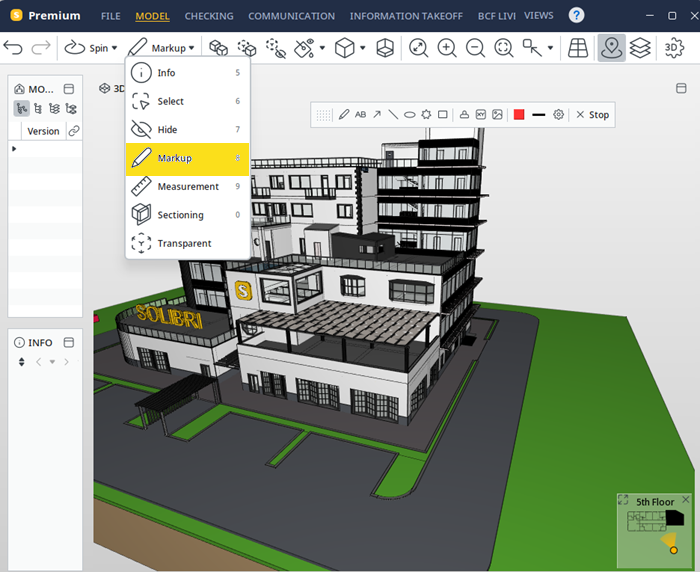This screenshot has height=572, width=700.
Task: Open the stacked layers icon
Action: [x=640, y=48]
